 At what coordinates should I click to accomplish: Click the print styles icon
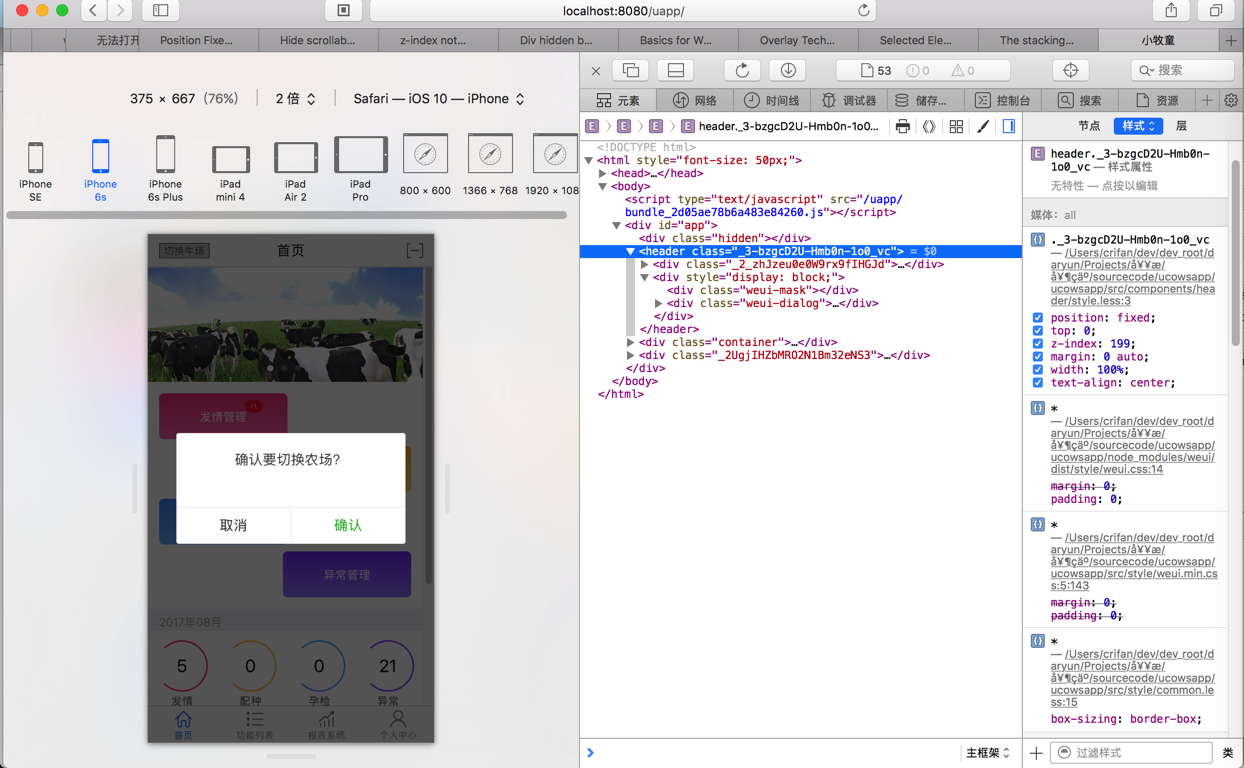(903, 127)
